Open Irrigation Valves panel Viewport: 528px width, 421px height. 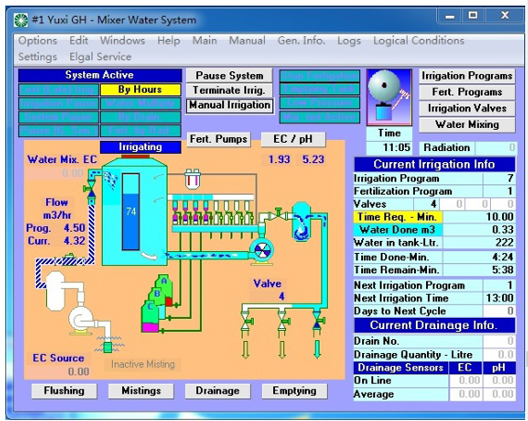tap(467, 108)
